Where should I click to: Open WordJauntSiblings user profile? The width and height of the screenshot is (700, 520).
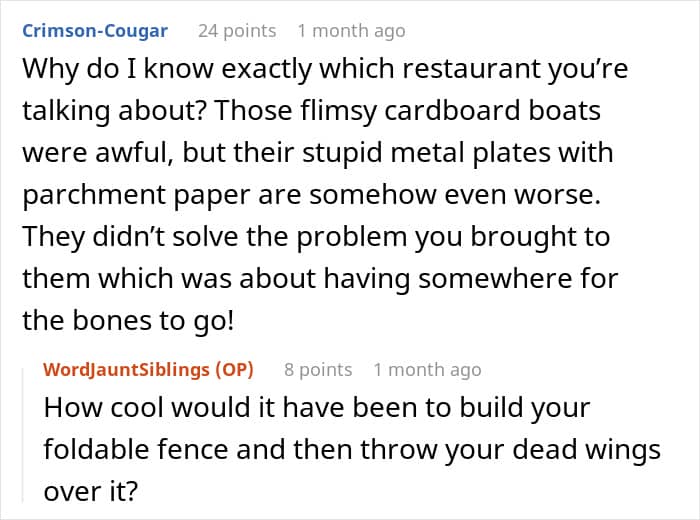click(x=126, y=370)
